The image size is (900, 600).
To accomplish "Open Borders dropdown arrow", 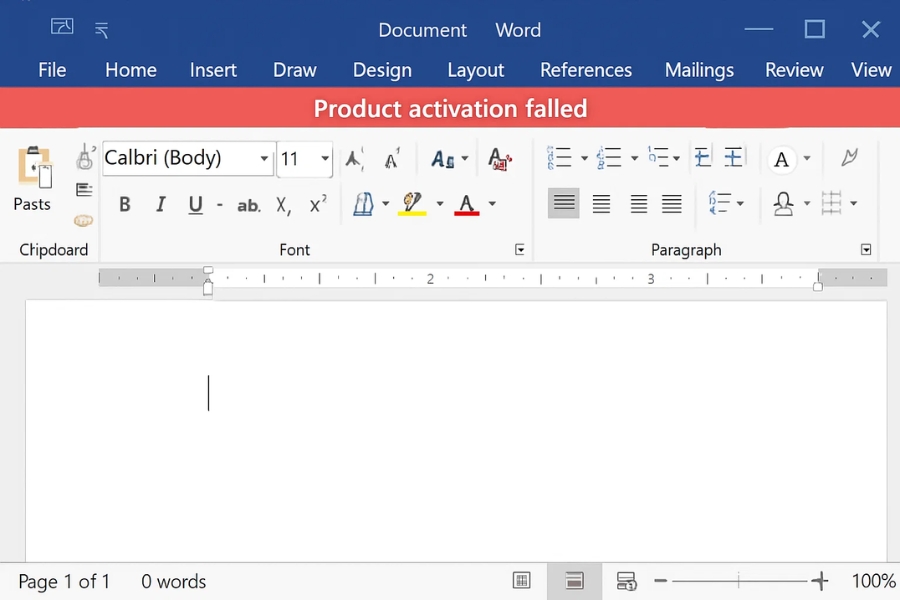I will click(x=854, y=203).
